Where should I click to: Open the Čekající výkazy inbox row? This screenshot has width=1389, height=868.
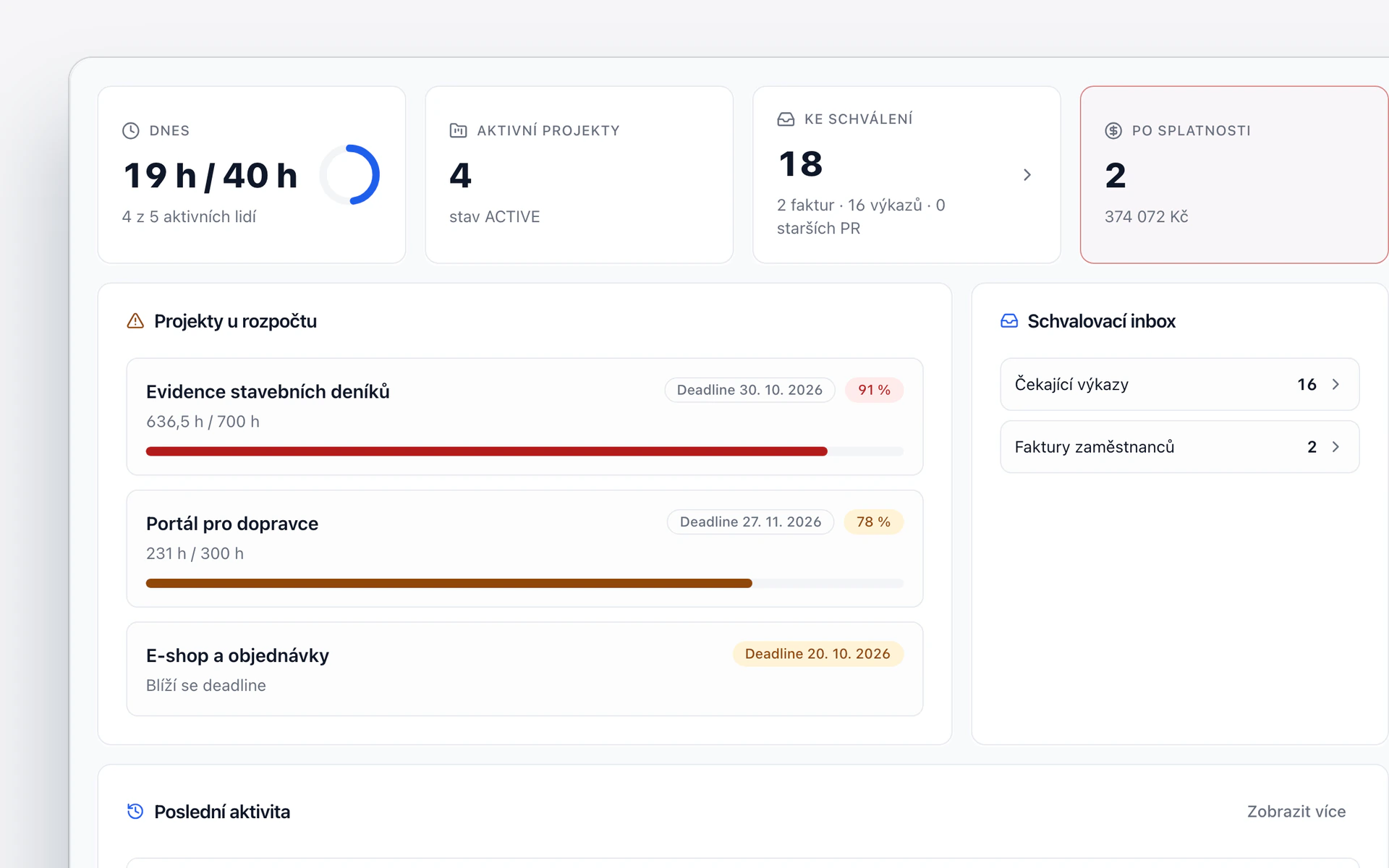click(1179, 384)
